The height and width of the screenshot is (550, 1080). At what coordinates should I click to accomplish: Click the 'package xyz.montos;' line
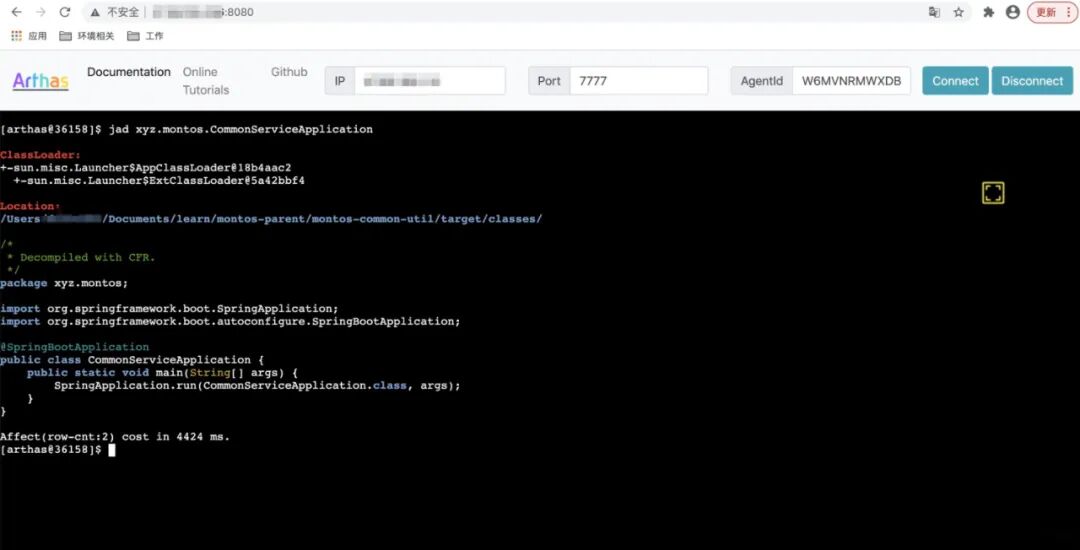(64, 283)
